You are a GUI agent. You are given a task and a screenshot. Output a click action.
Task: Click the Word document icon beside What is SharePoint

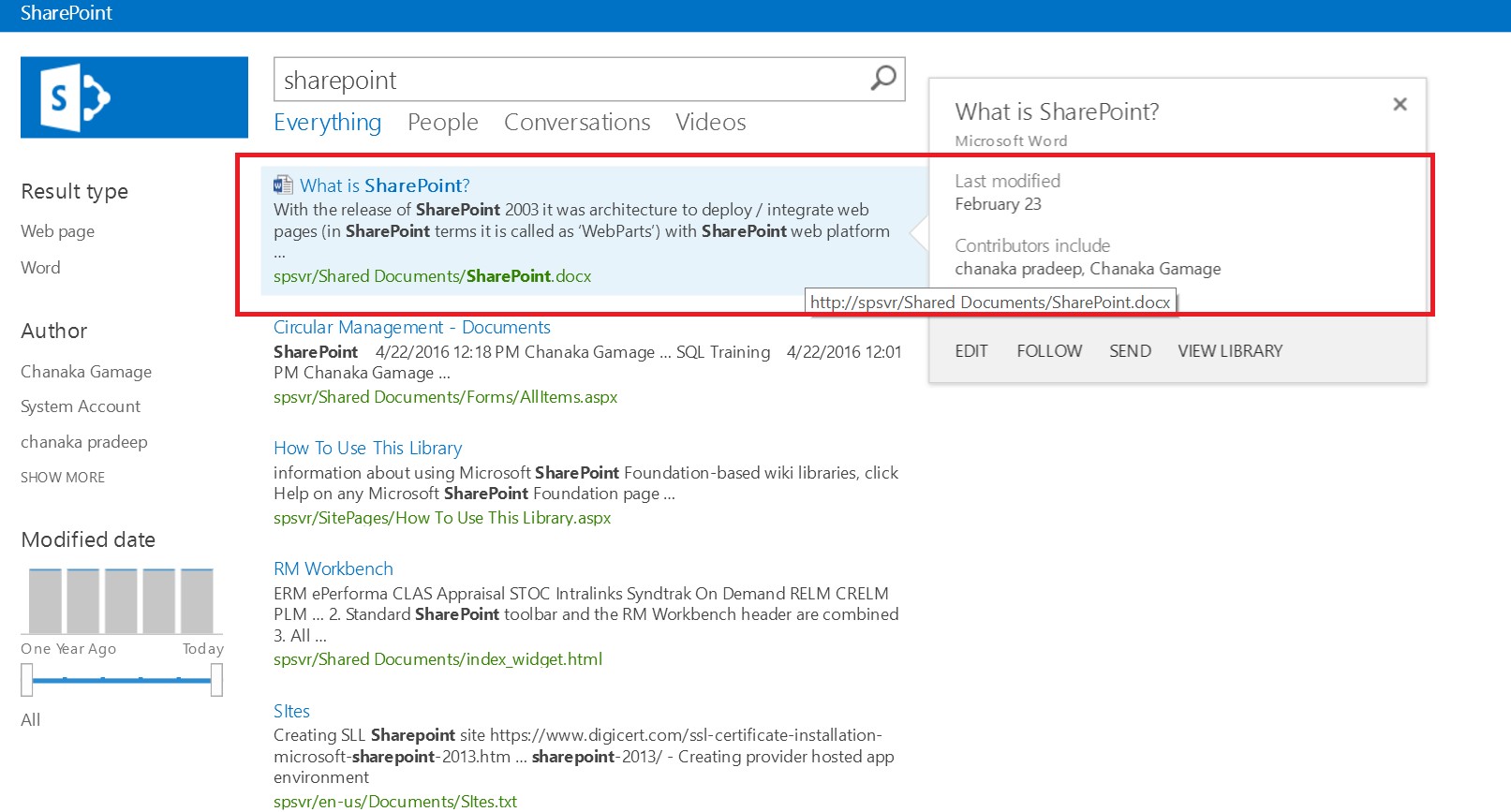(x=283, y=185)
